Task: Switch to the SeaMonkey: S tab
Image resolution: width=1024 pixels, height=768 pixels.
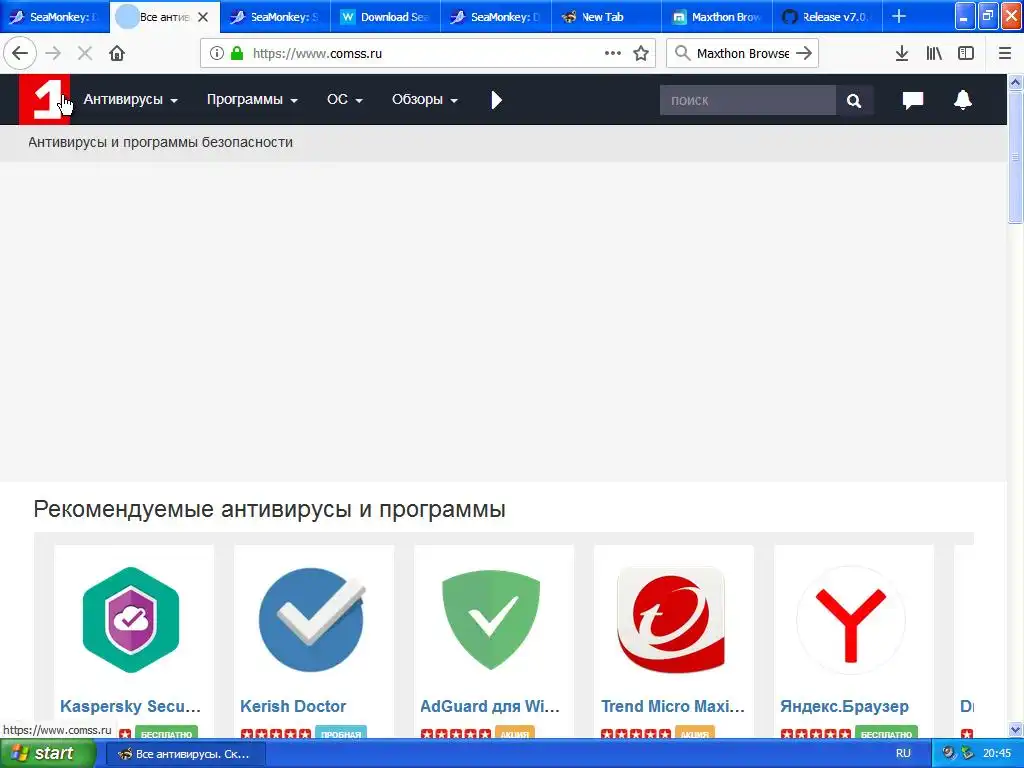Action: (275, 17)
